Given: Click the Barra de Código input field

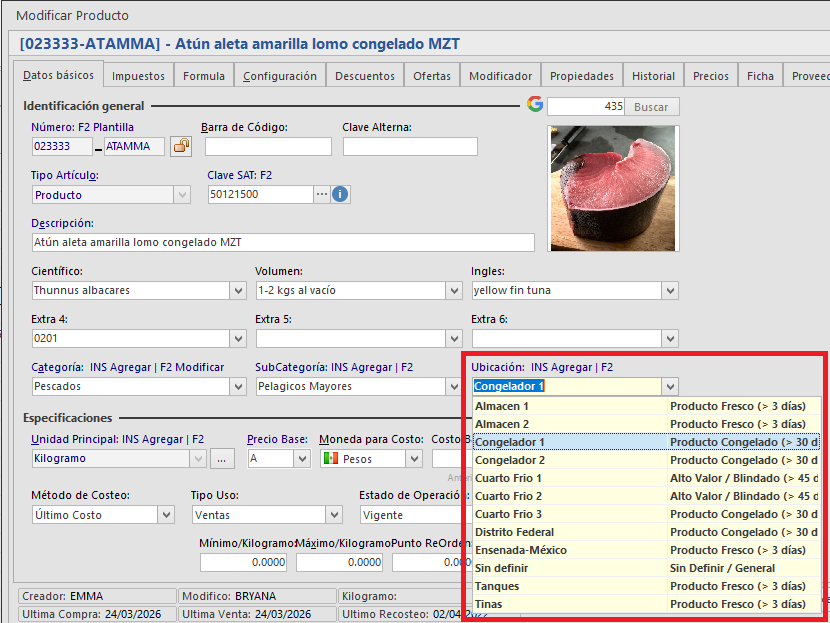Looking at the screenshot, I should tap(268, 147).
